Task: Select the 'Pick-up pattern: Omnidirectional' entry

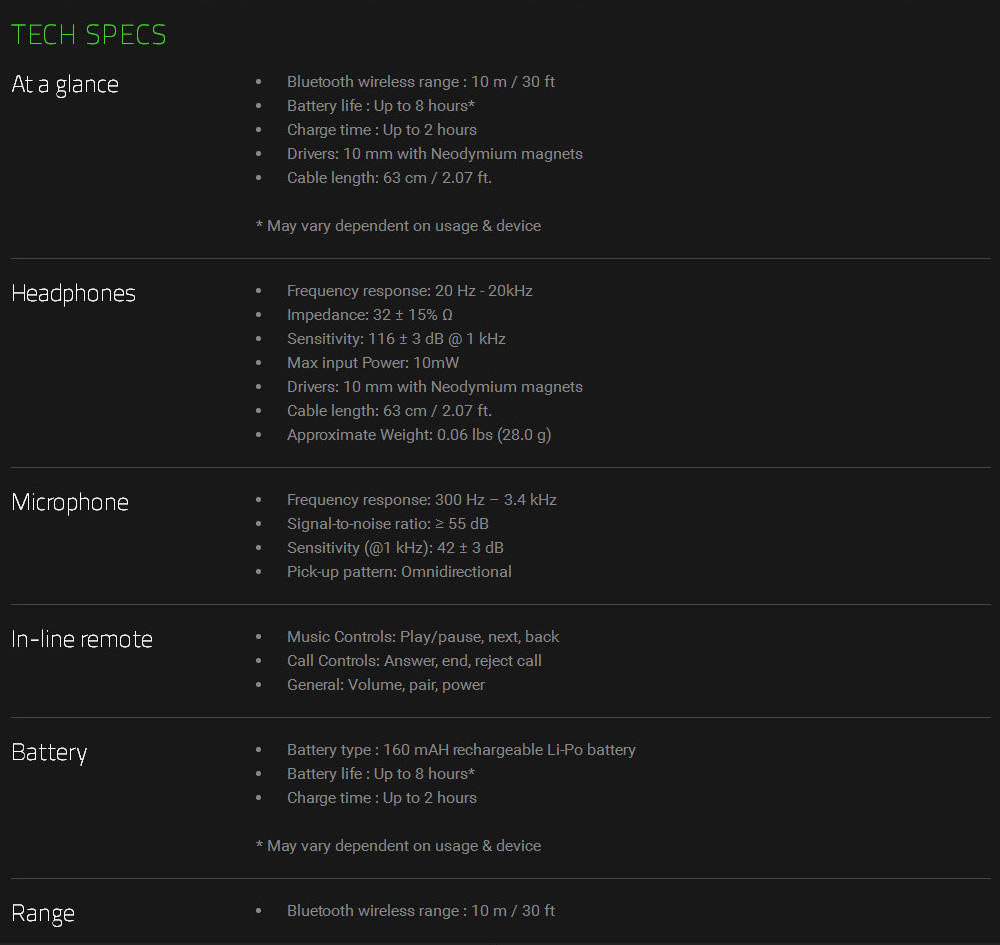Action: click(x=398, y=571)
